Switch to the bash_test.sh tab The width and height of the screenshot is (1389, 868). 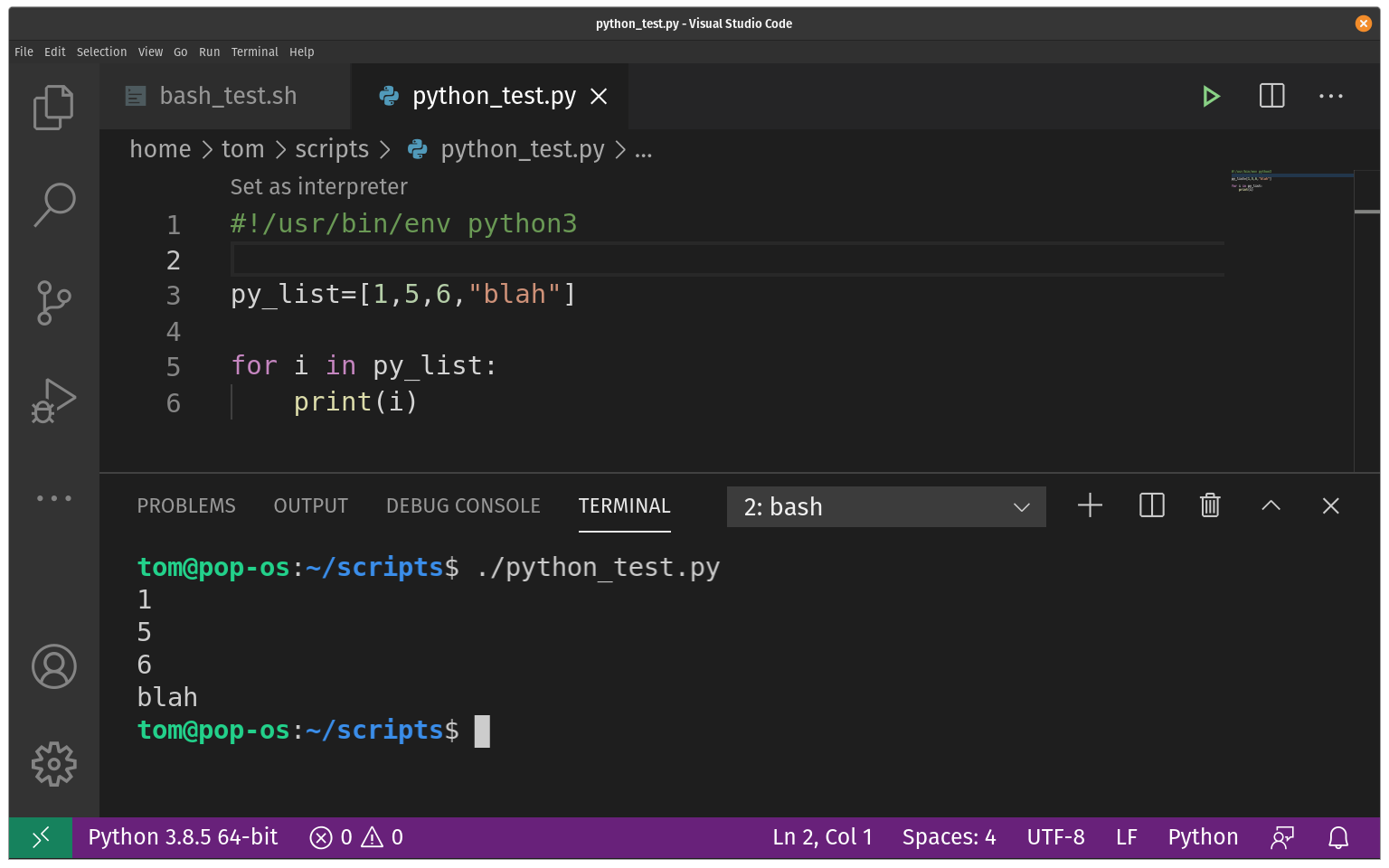point(226,96)
